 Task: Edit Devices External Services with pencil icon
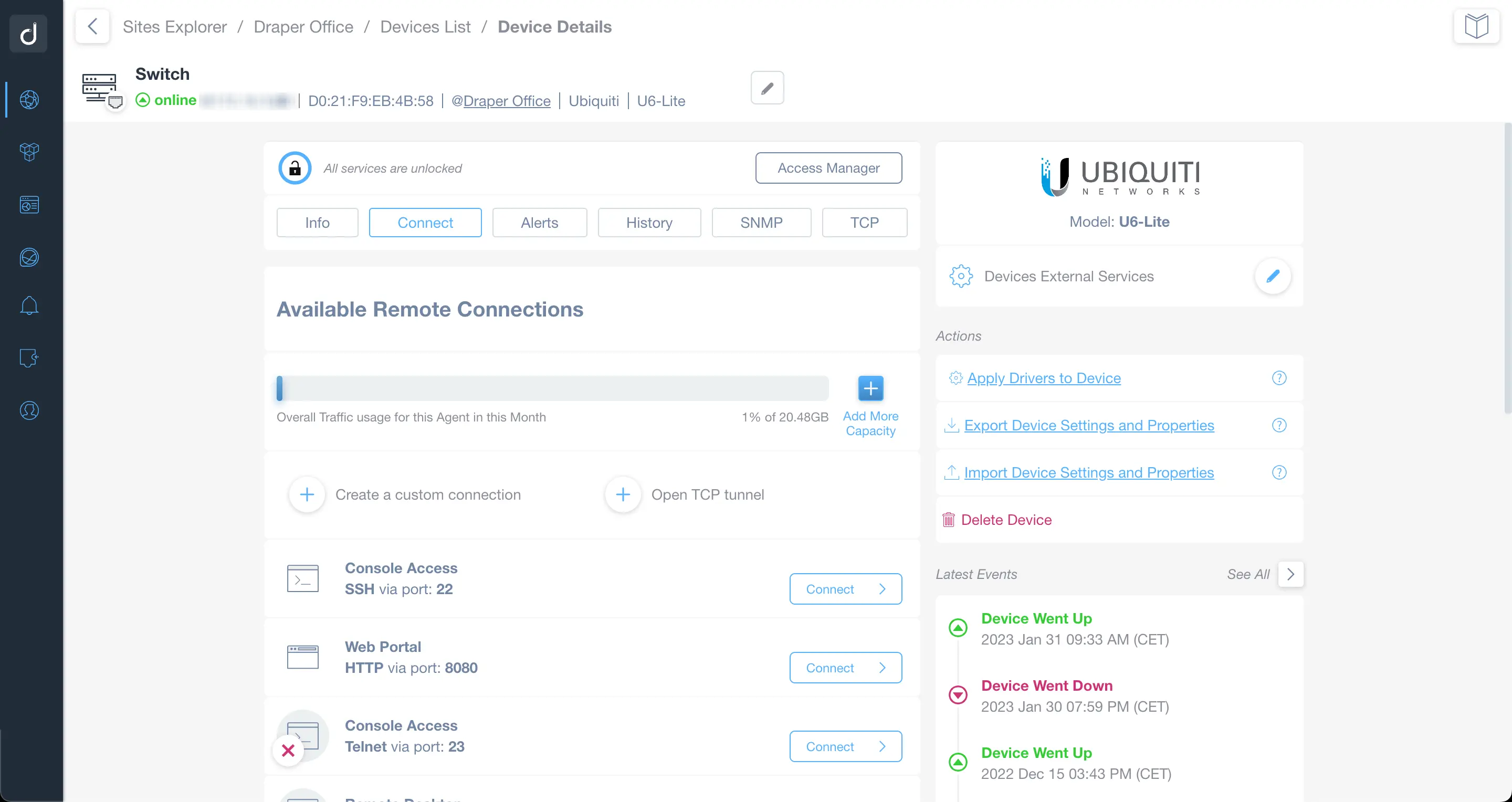pos(1273,276)
